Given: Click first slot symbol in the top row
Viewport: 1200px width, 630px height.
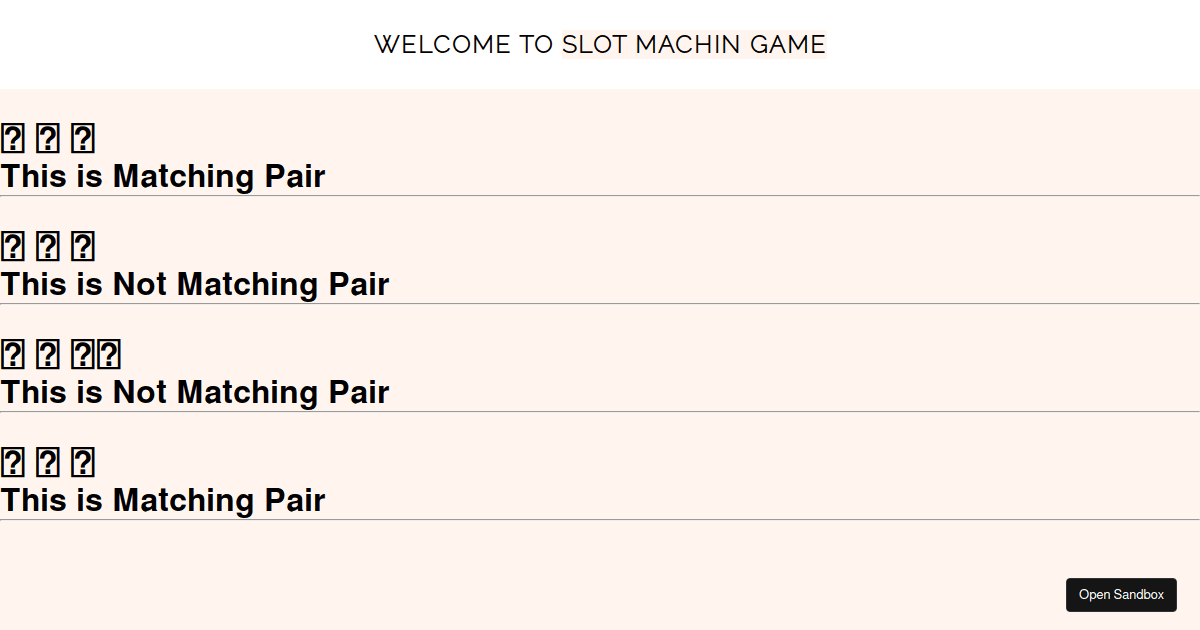Looking at the screenshot, I should [x=12, y=138].
